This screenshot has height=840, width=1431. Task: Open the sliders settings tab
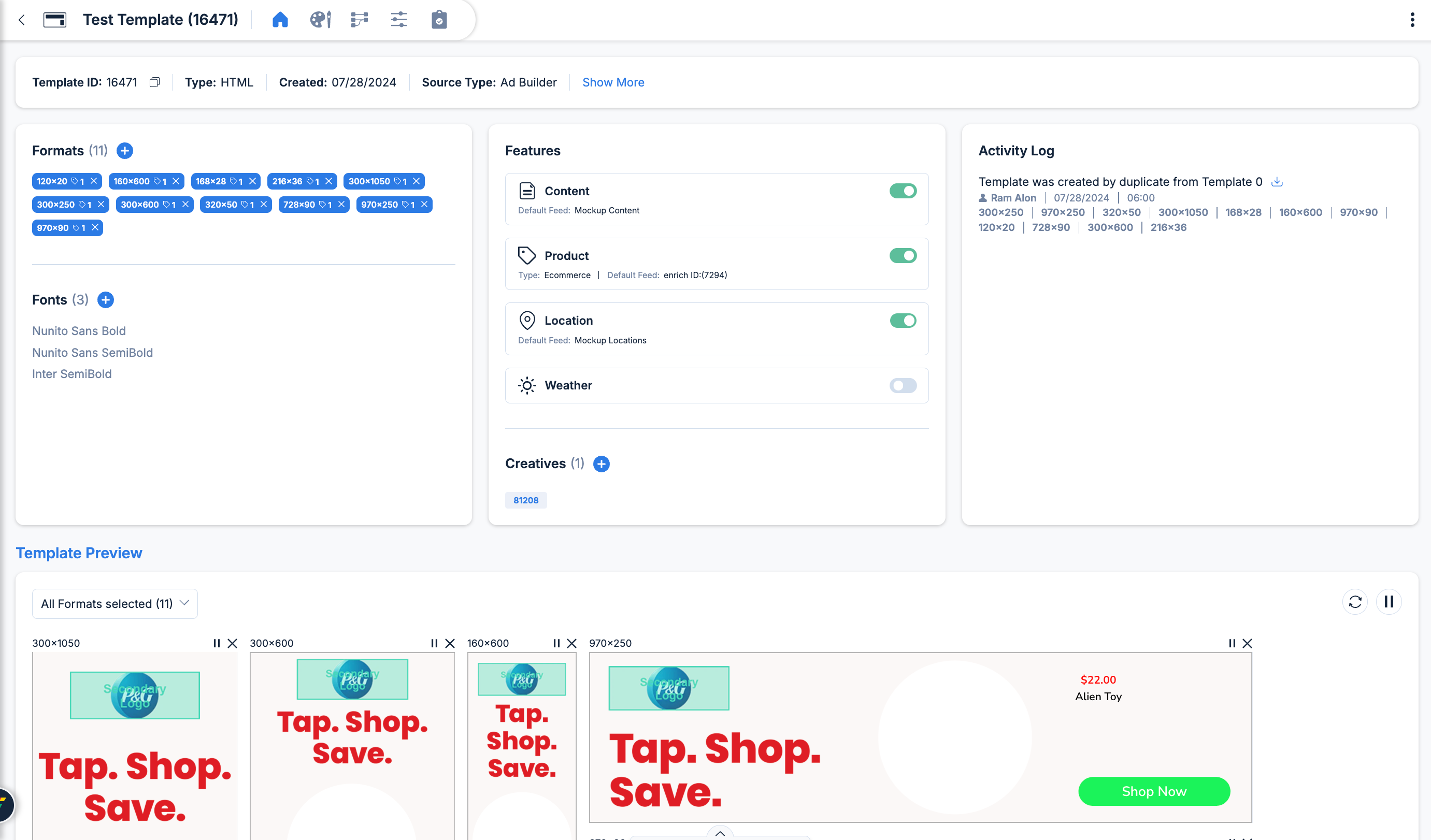click(399, 20)
